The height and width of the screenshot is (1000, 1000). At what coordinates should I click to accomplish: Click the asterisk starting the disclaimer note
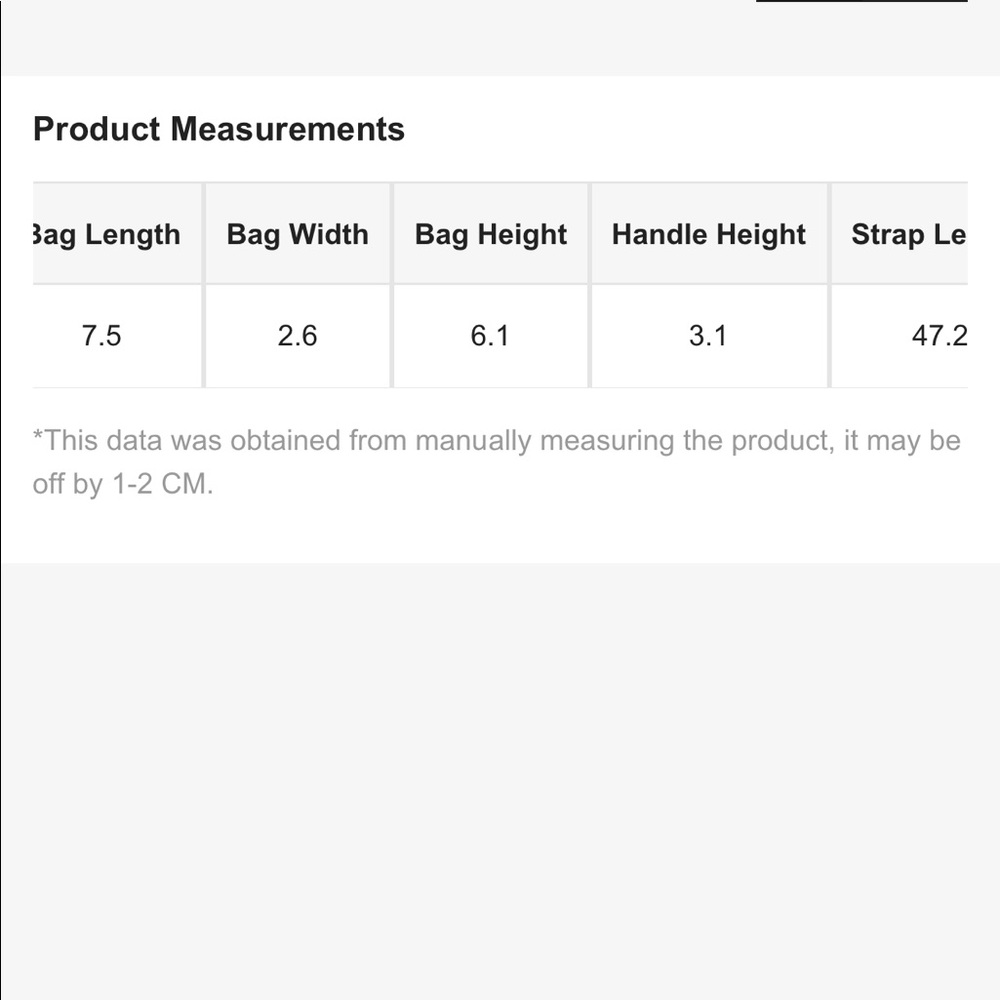pos(38,437)
